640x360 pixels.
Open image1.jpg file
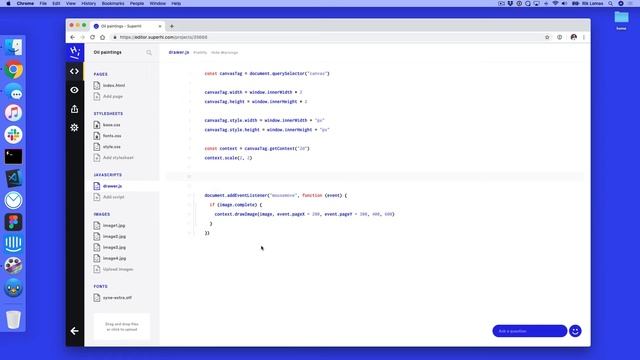(x=114, y=225)
